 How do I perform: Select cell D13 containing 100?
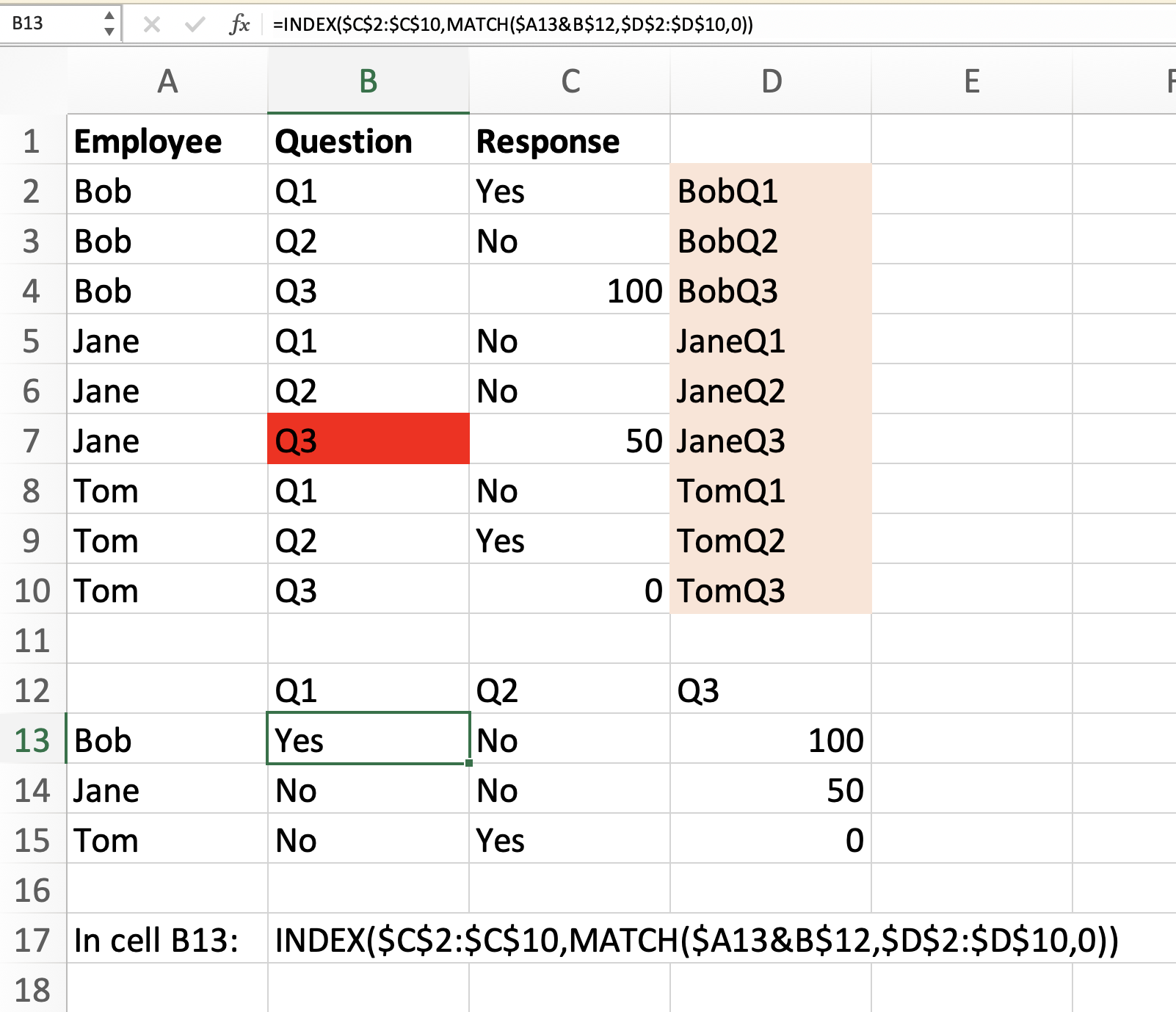click(771, 739)
